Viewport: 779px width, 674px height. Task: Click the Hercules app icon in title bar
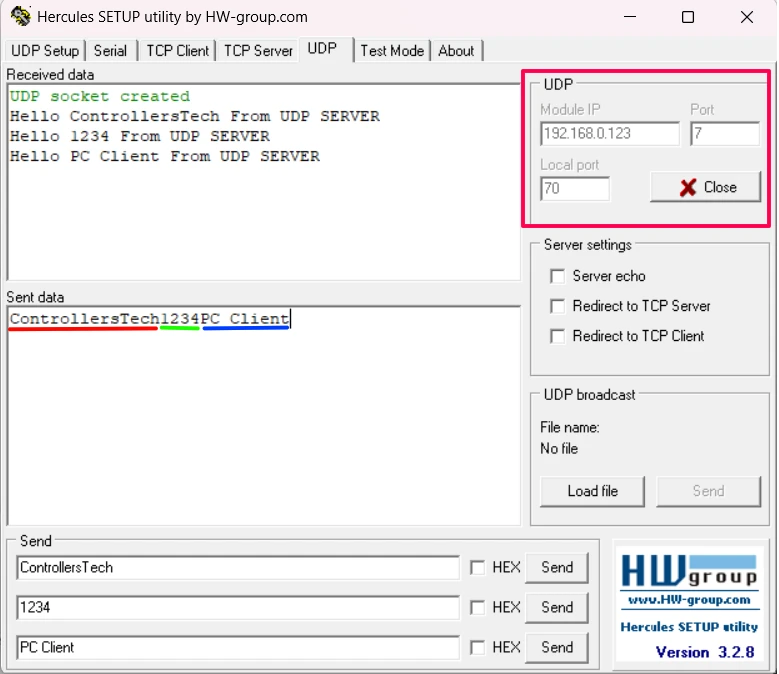click(x=20, y=16)
